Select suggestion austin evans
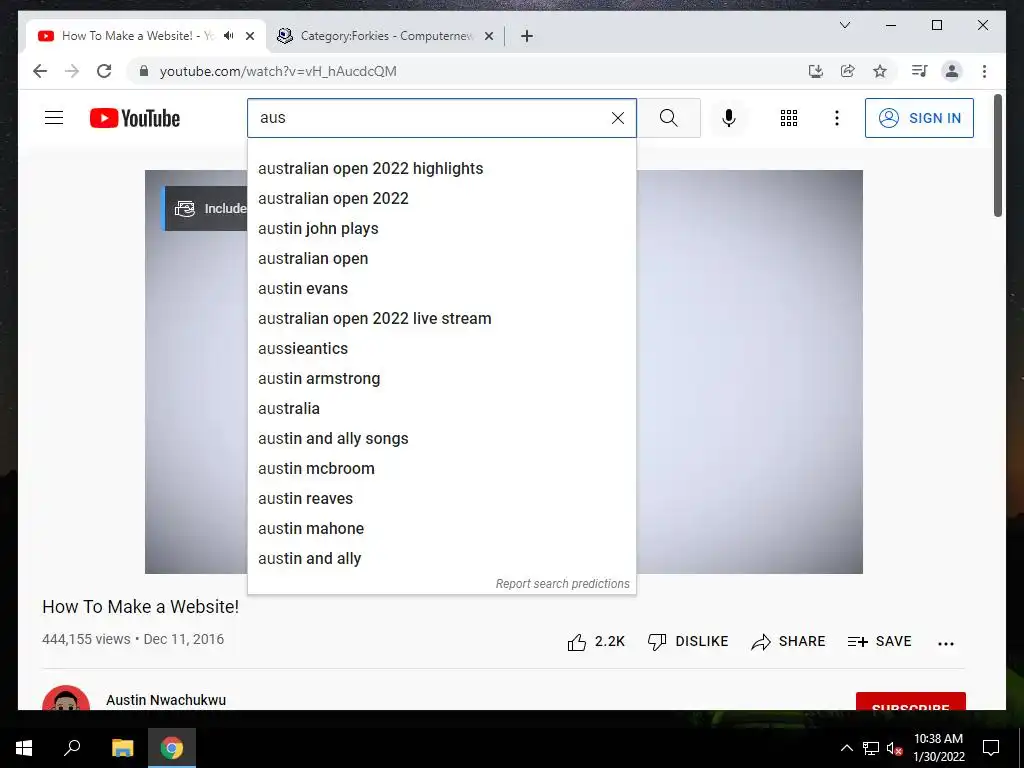The image size is (1024, 768). [442, 289]
